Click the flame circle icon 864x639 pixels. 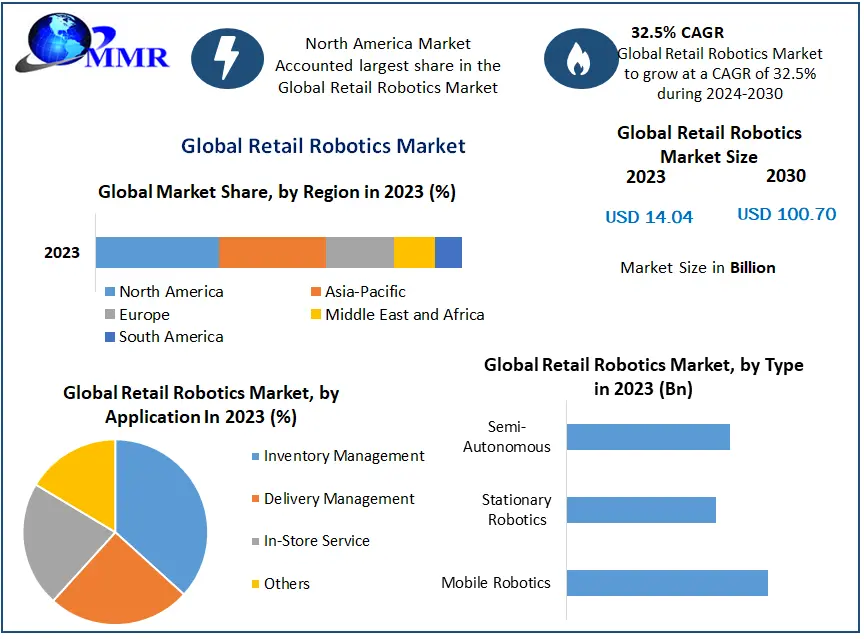tap(580, 59)
